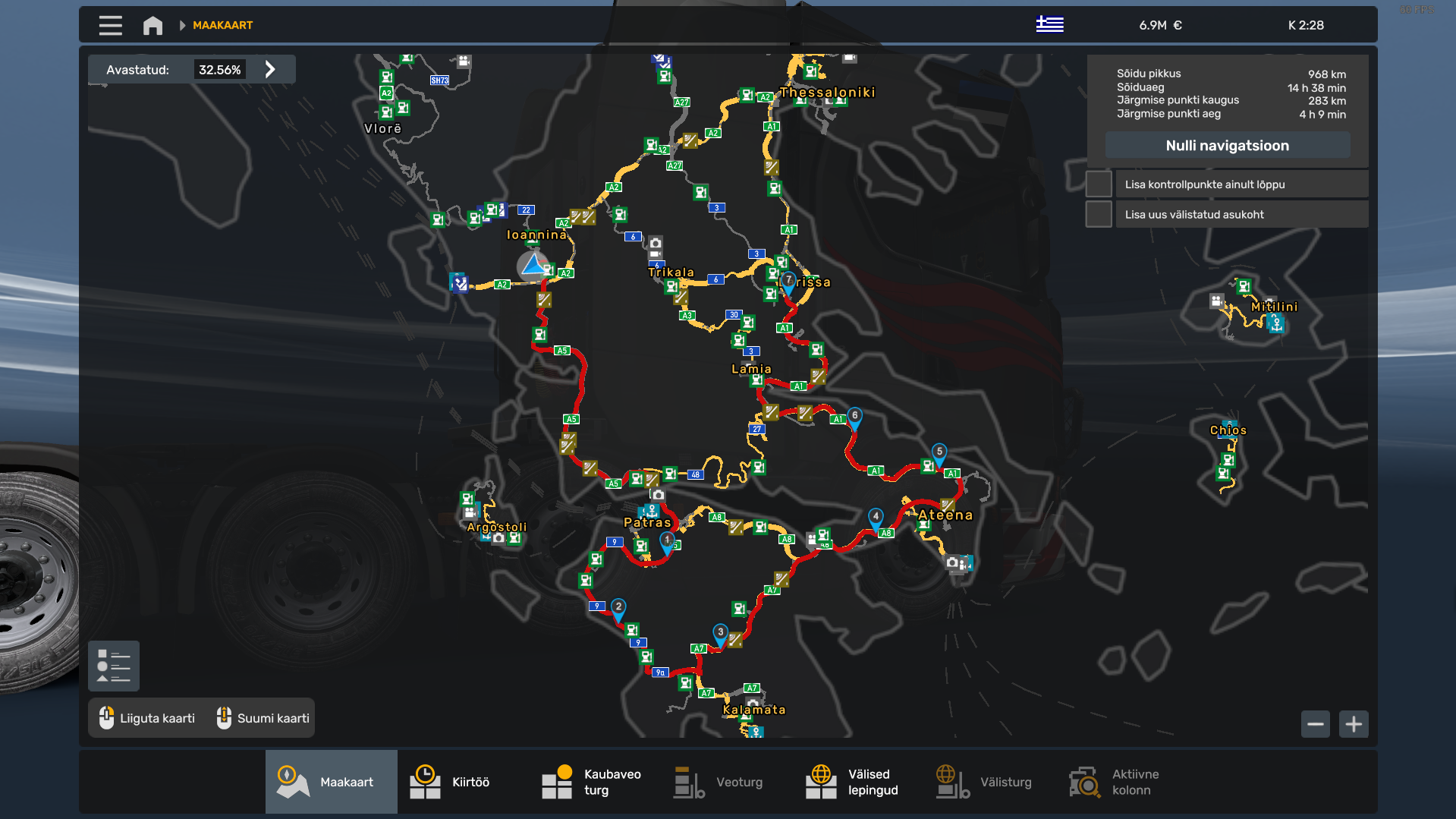Click the 6.9M € balance display

coord(1160,25)
